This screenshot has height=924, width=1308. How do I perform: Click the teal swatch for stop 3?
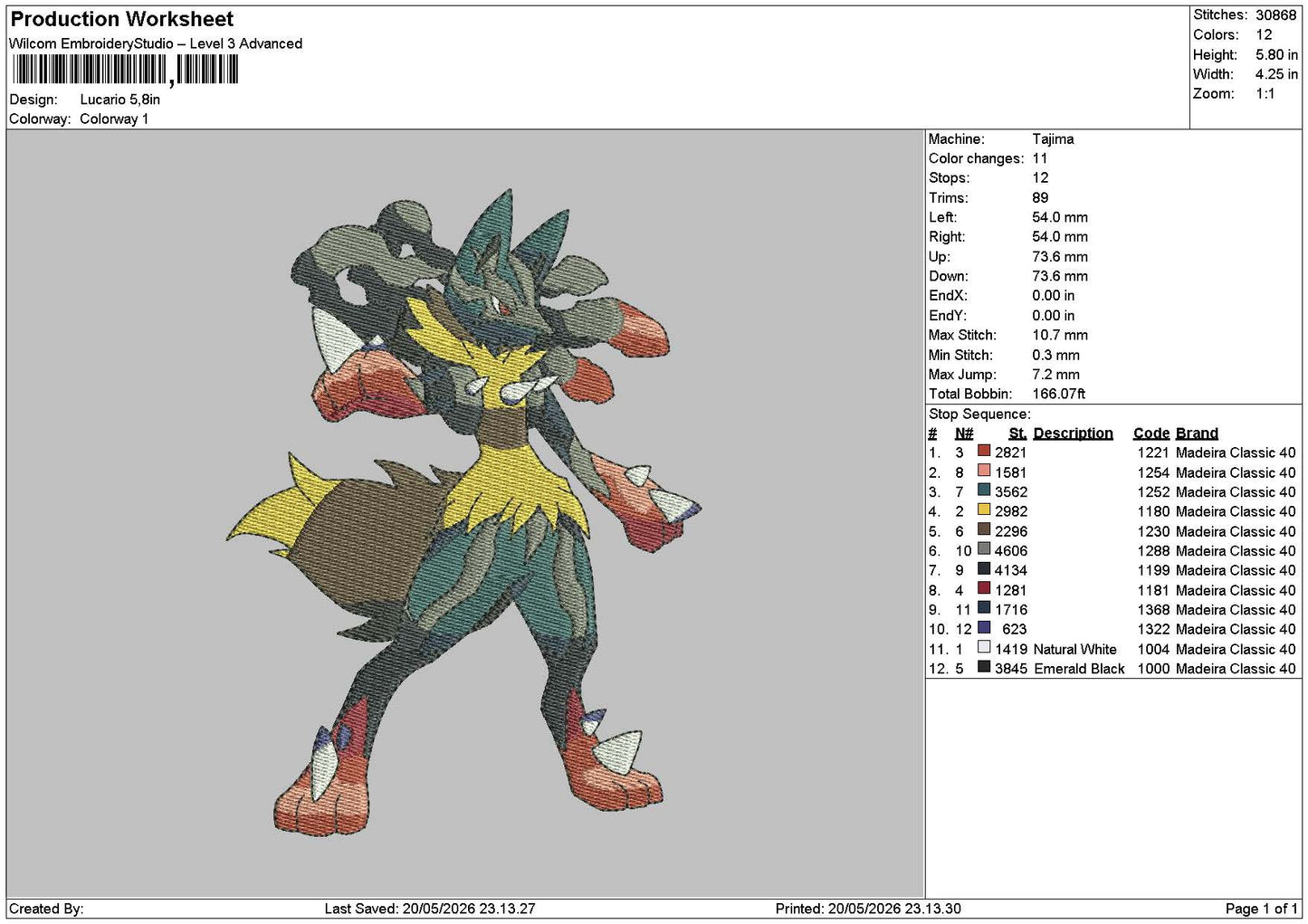[x=983, y=491]
